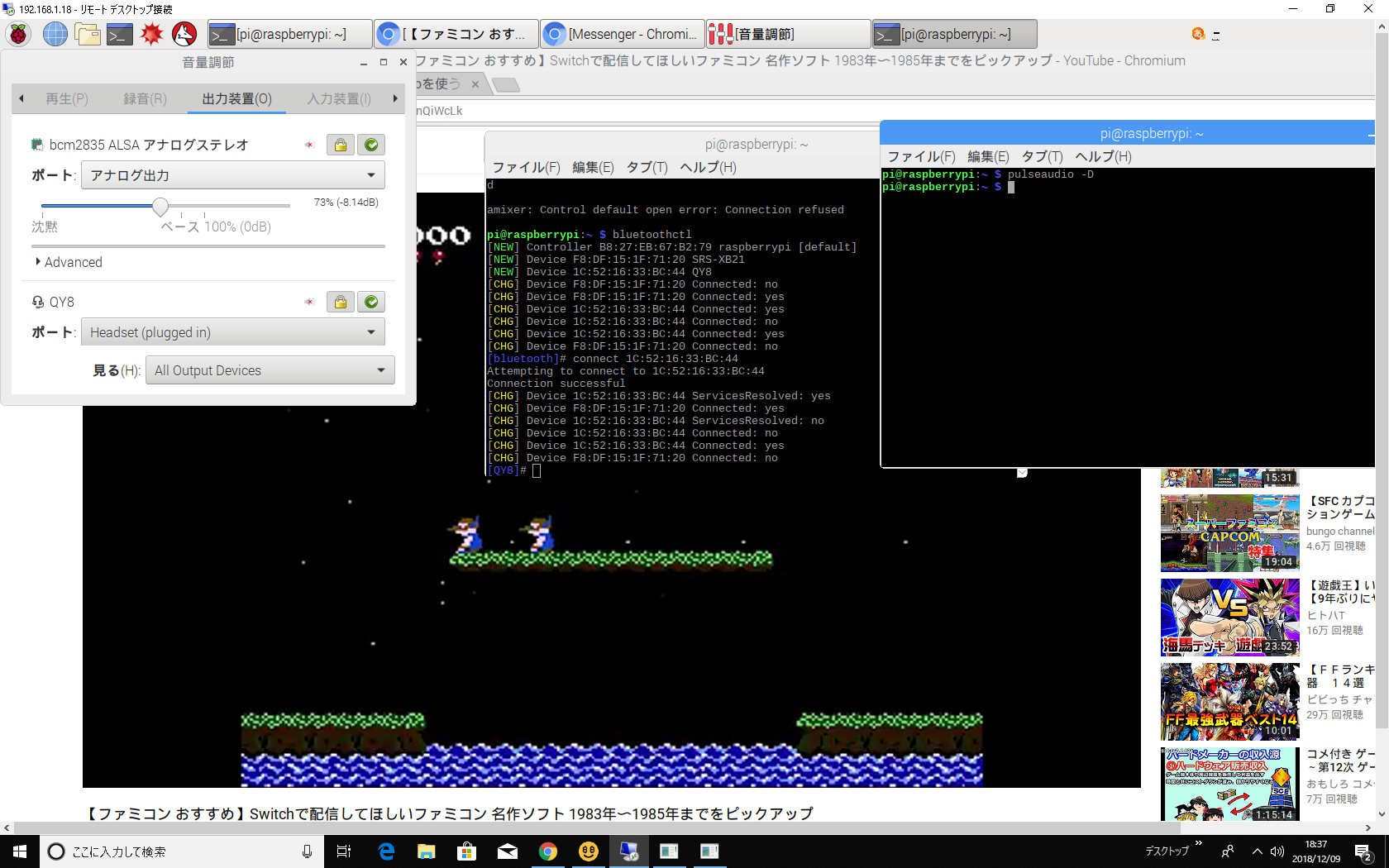
Task: Click the Windows search box
Action: coord(182,851)
